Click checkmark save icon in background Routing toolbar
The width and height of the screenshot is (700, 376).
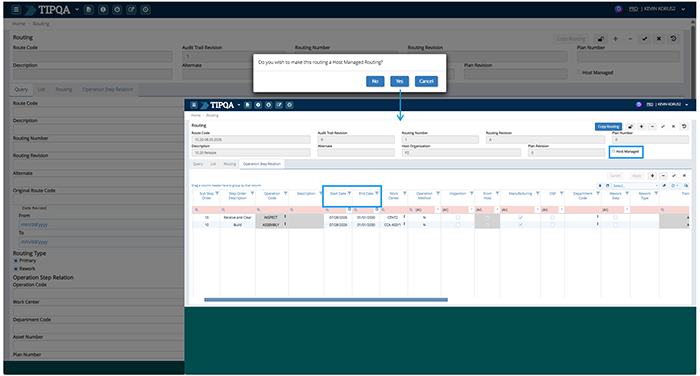(644, 39)
